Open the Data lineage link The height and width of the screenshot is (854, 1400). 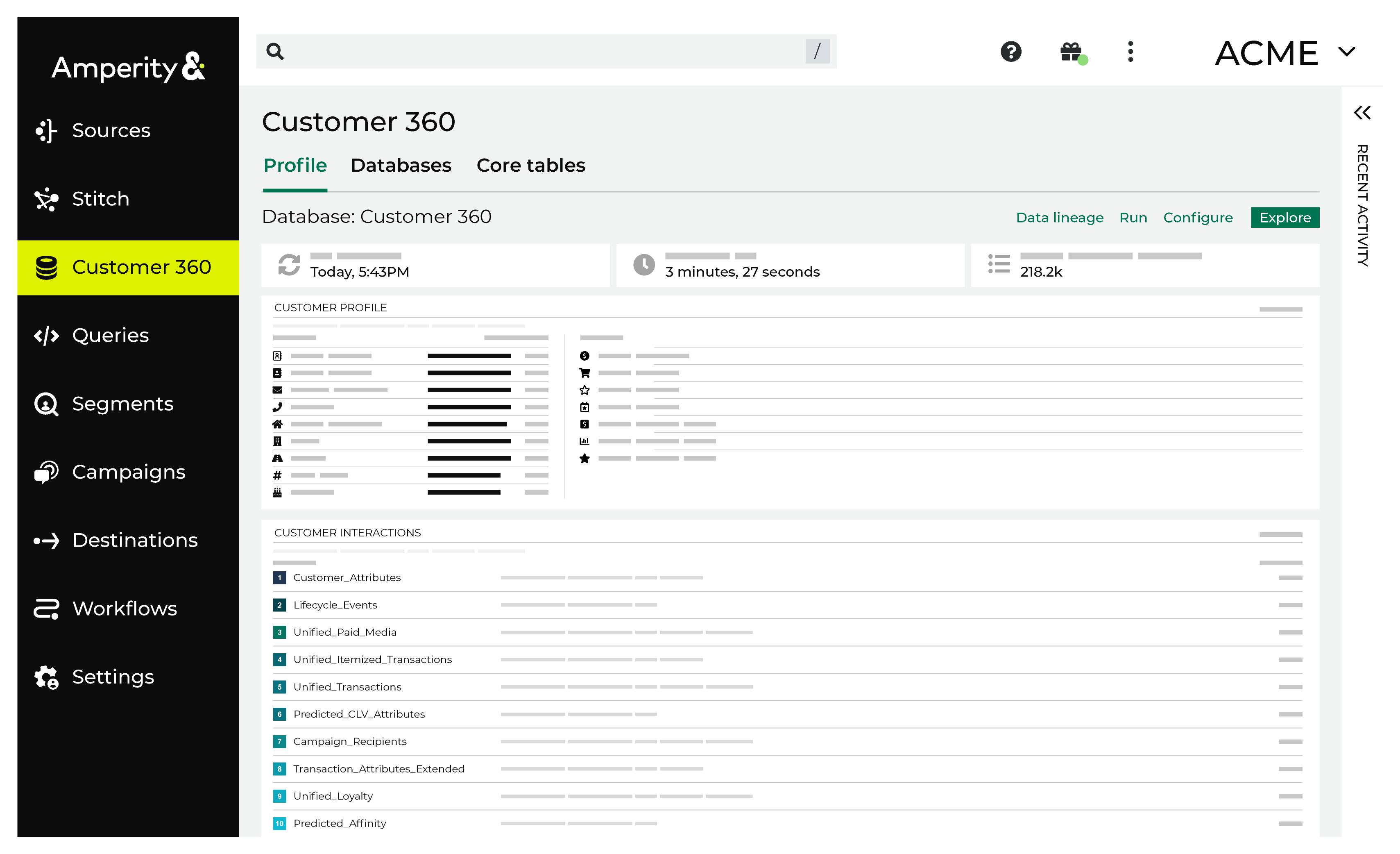pos(1060,218)
